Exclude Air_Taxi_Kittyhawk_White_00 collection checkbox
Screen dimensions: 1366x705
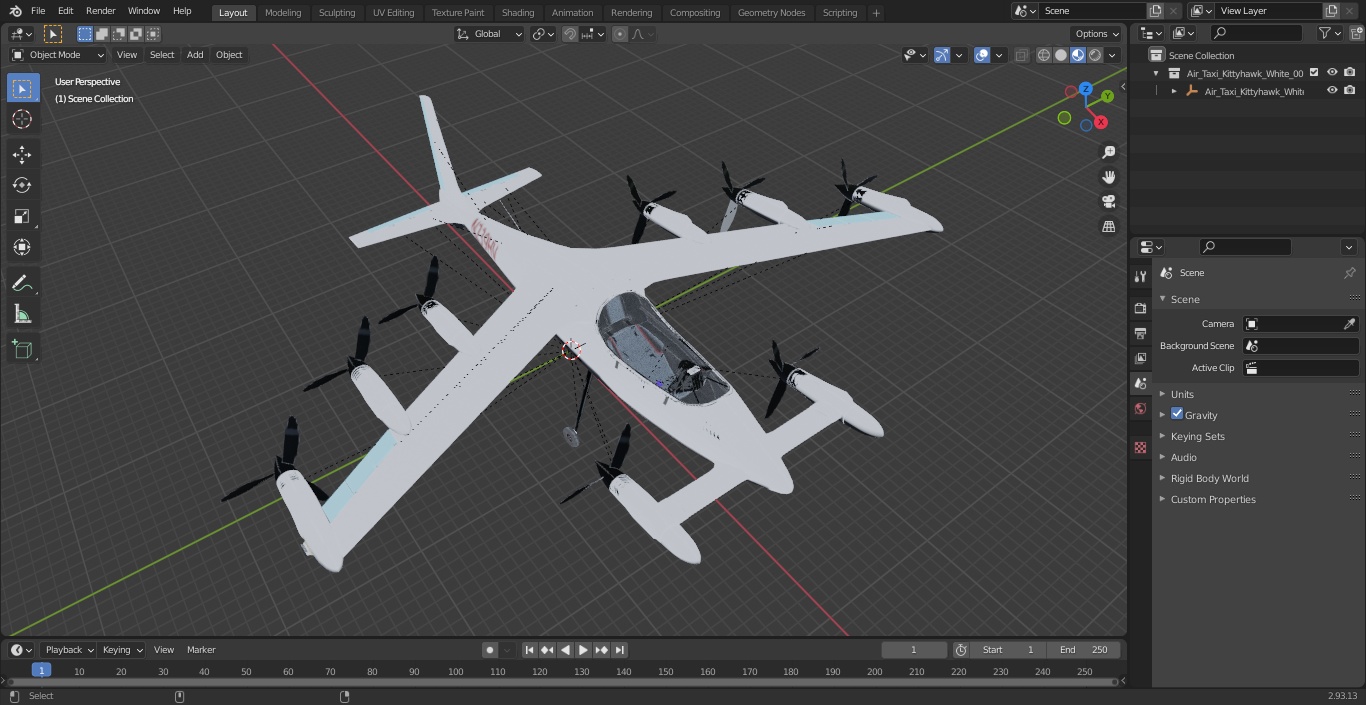pos(1314,73)
